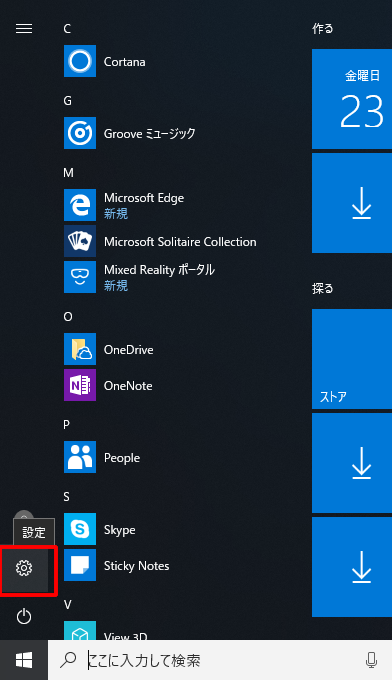Click the Sticky Notes text label
This screenshot has height=680, width=392.
[137, 566]
